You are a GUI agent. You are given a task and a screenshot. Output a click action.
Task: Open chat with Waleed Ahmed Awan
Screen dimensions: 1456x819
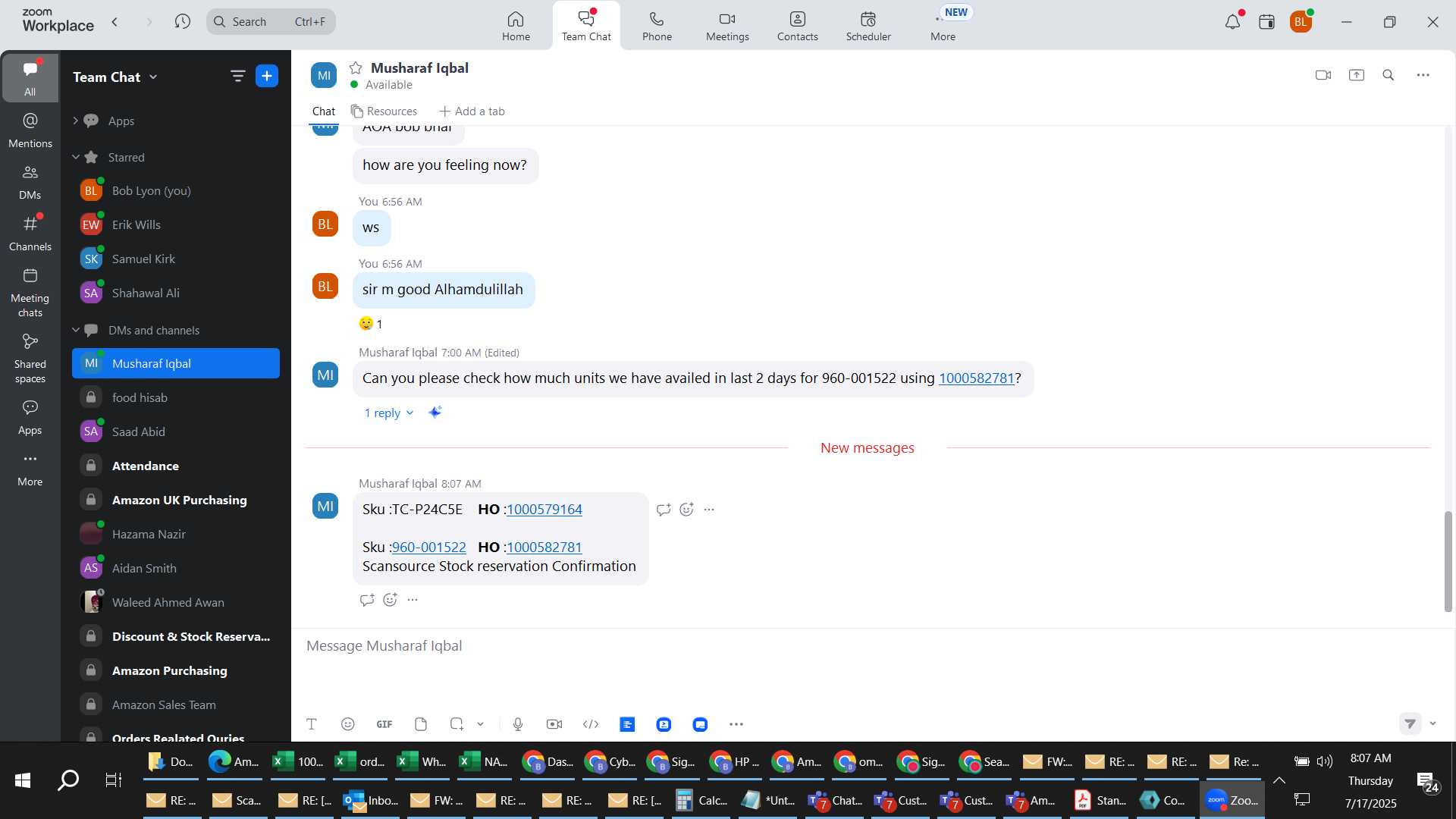pyautogui.click(x=176, y=602)
